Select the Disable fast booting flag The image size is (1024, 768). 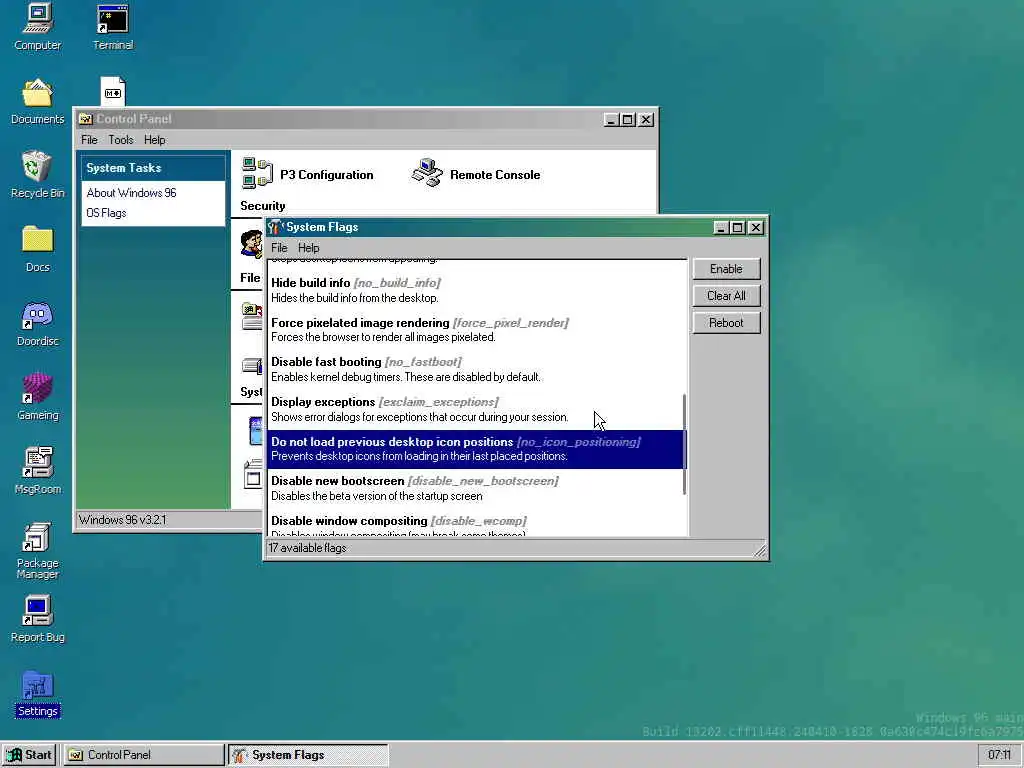[x=475, y=369]
